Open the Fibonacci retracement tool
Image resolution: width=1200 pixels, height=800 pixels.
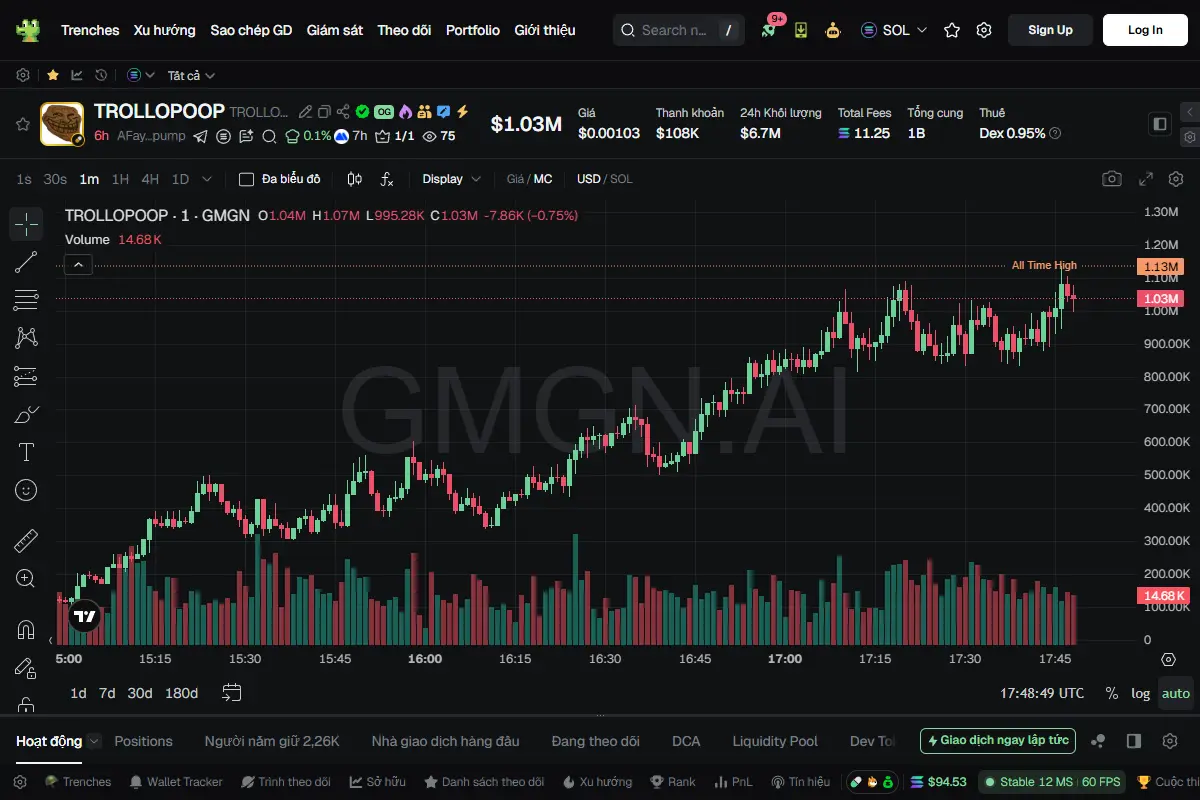pyautogui.click(x=26, y=300)
